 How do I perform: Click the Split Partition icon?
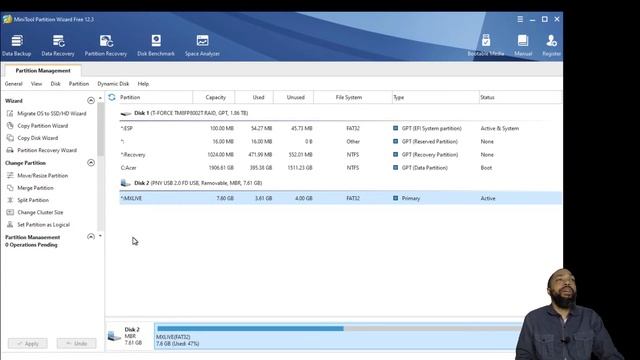(x=10, y=200)
